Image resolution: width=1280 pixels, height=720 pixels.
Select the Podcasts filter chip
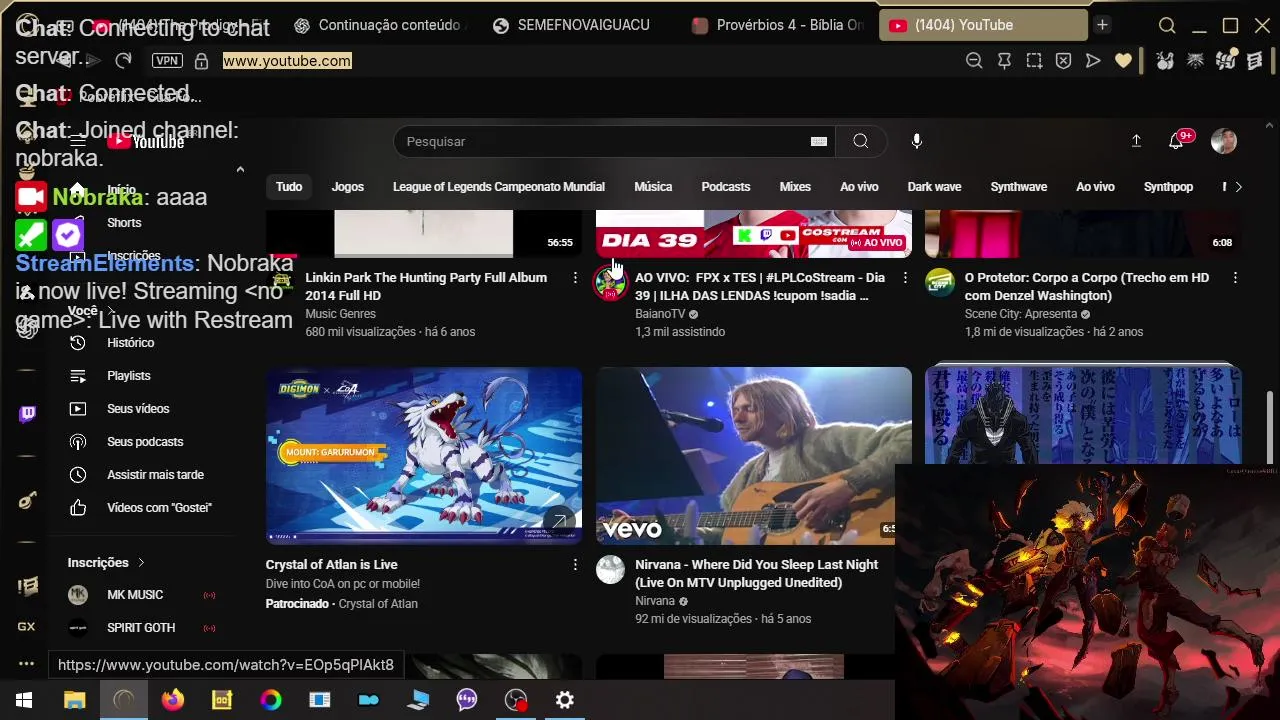(726, 187)
